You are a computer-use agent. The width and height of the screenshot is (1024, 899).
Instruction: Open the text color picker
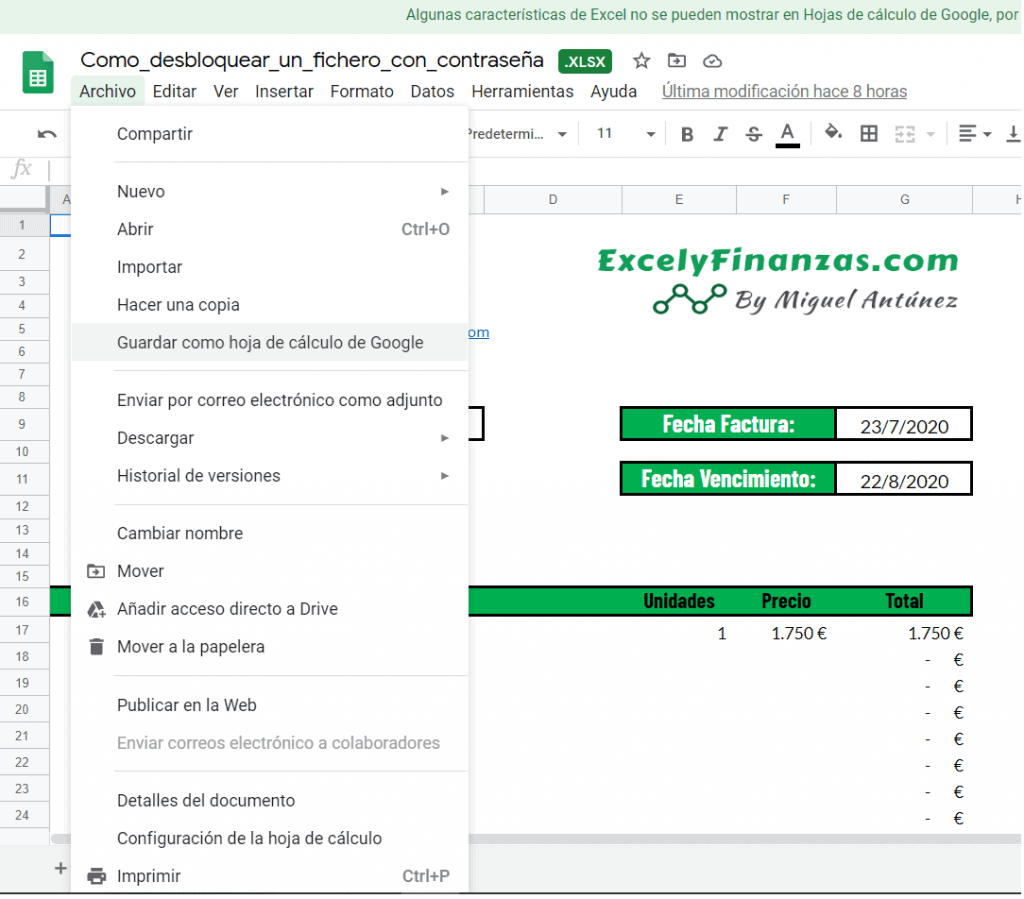788,135
